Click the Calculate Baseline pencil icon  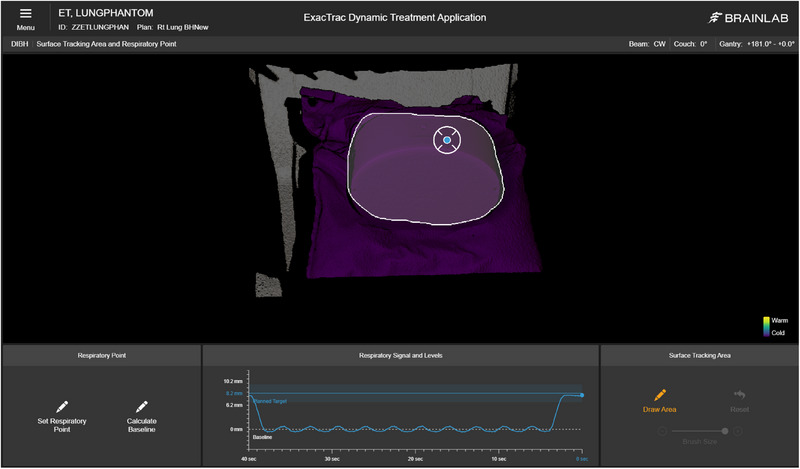[x=141, y=407]
